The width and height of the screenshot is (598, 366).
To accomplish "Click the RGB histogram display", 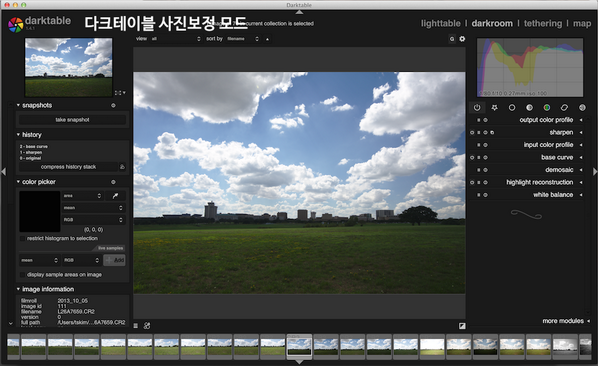I will [x=530, y=67].
